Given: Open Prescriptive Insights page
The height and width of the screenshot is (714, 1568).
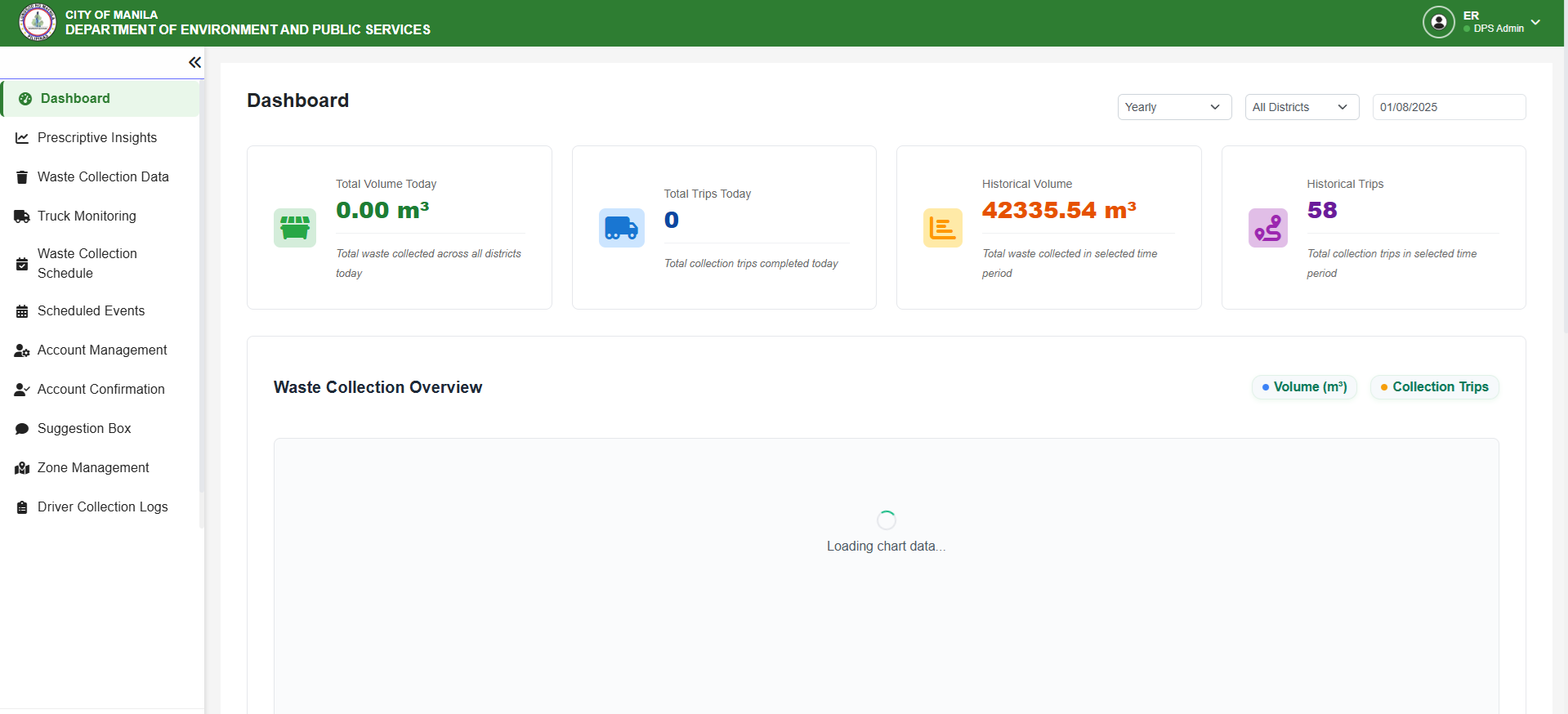Looking at the screenshot, I should point(101,138).
